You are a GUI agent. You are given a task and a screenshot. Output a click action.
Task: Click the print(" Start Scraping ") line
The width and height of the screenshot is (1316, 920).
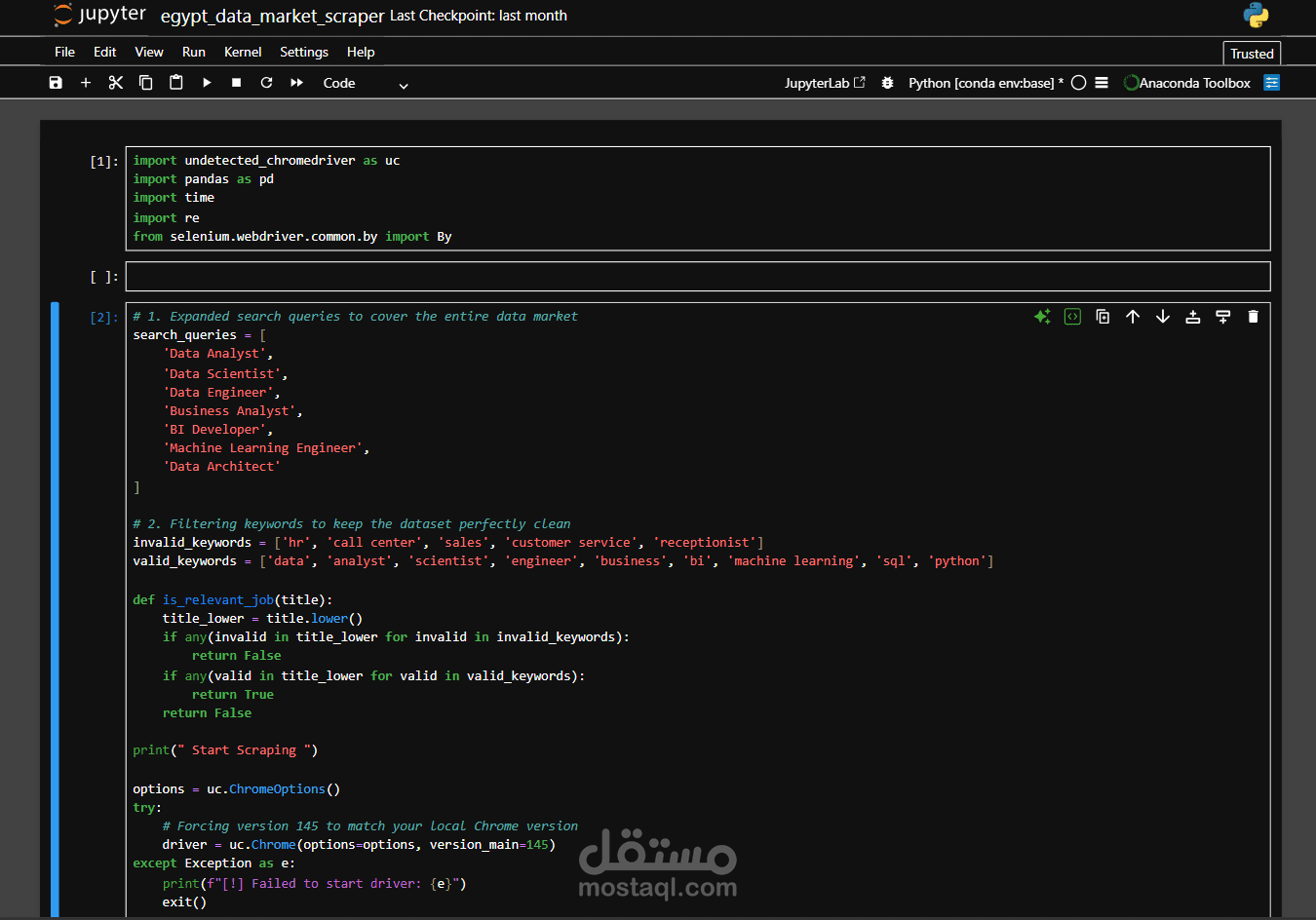pos(225,750)
